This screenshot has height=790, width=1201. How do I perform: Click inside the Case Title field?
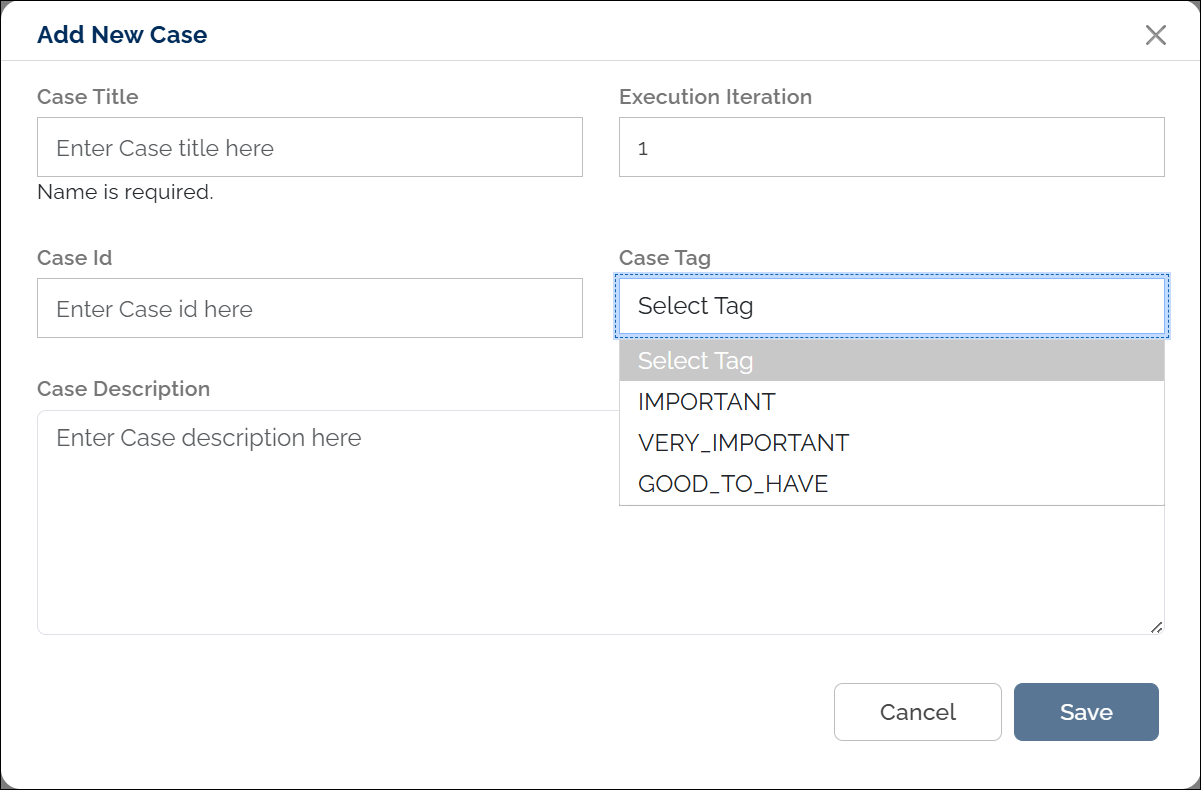click(x=310, y=146)
